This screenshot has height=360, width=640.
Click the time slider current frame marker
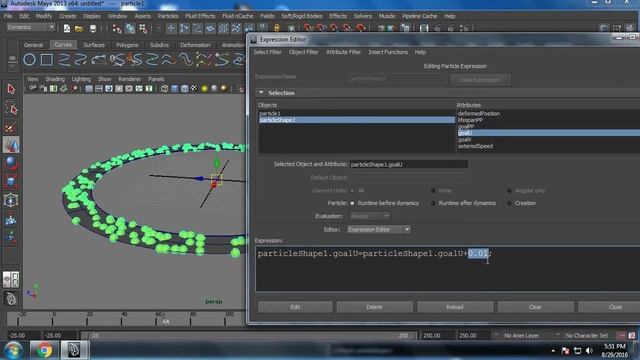pos(166,321)
